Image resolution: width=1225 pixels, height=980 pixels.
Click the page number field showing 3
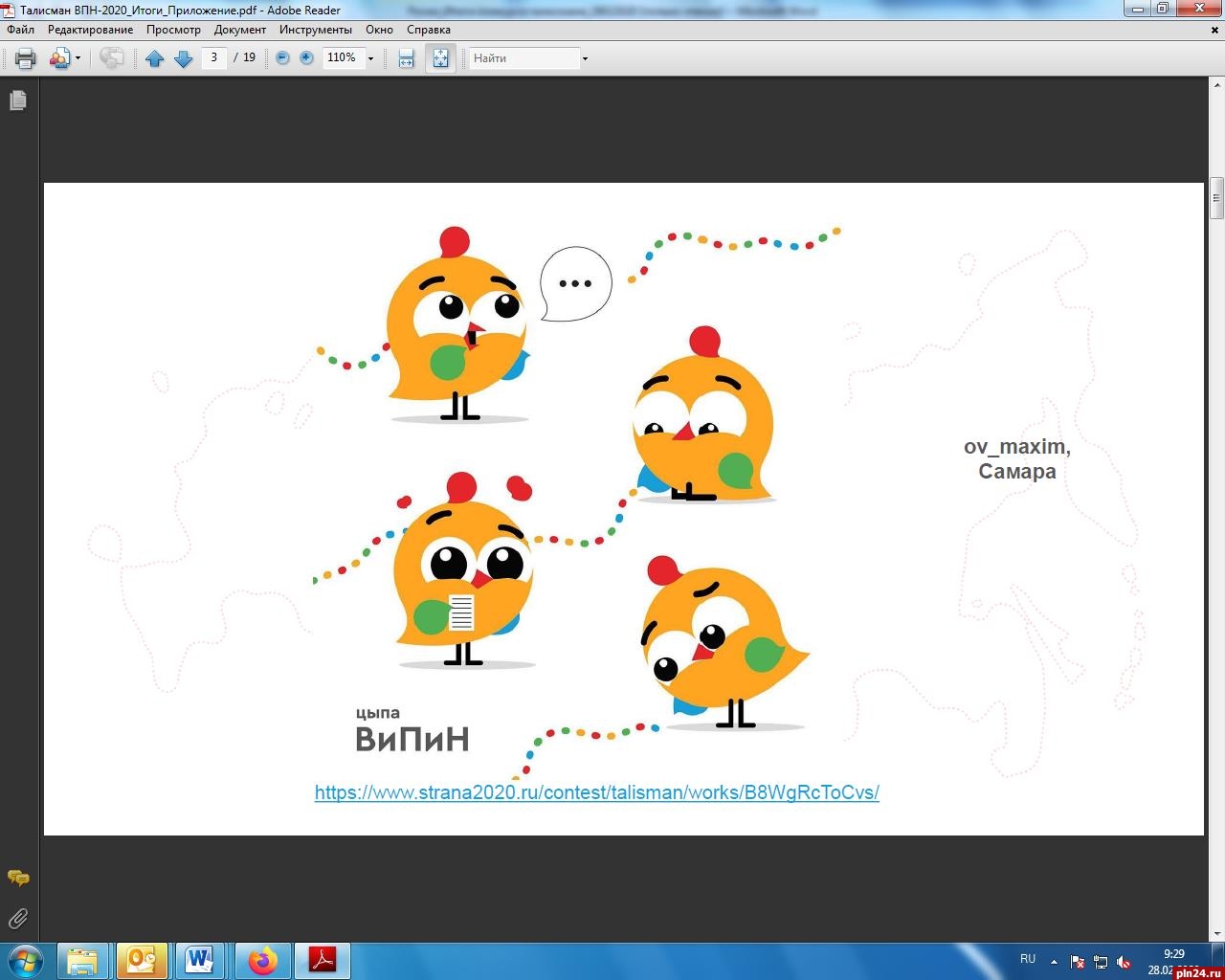[213, 57]
